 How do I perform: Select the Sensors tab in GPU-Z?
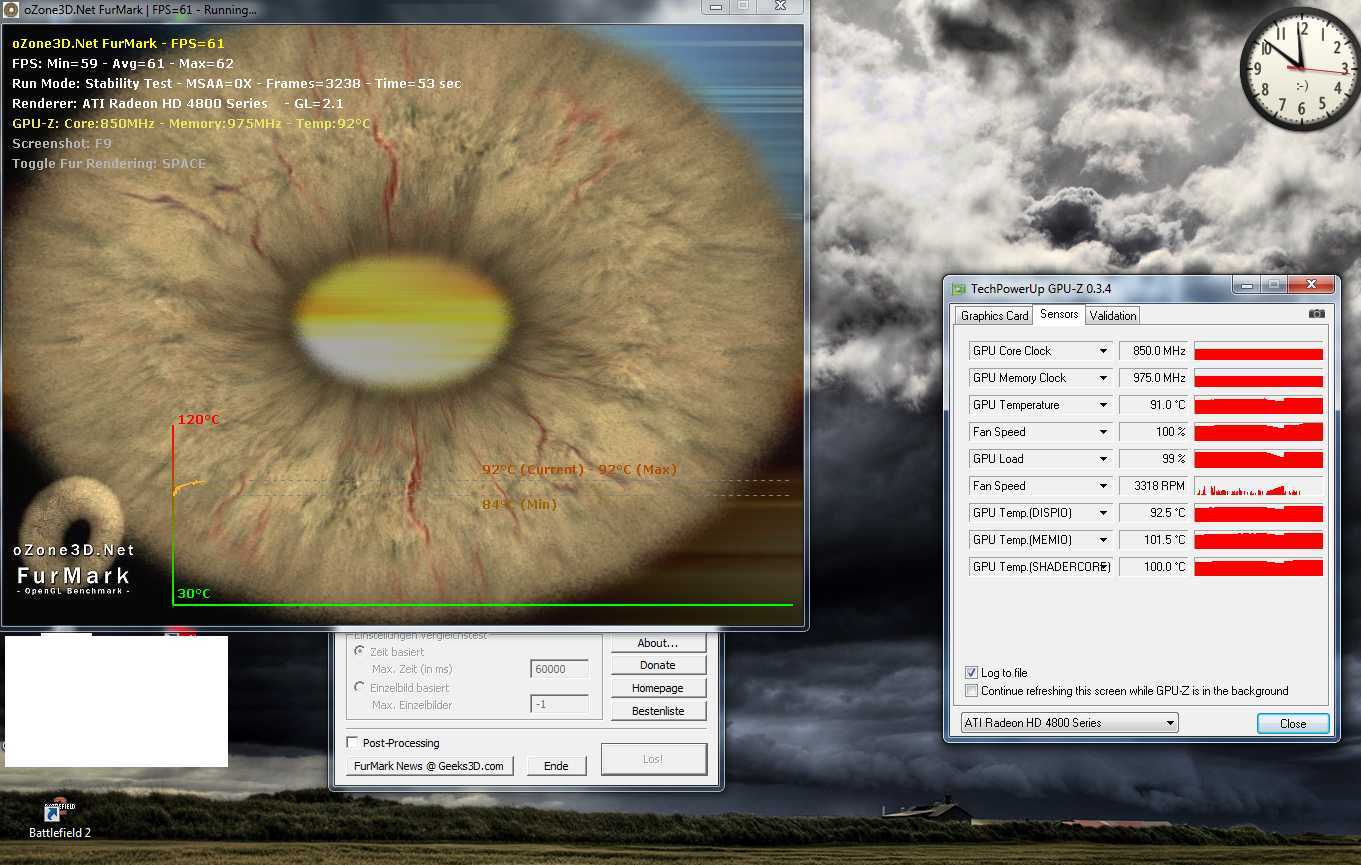[1059, 314]
